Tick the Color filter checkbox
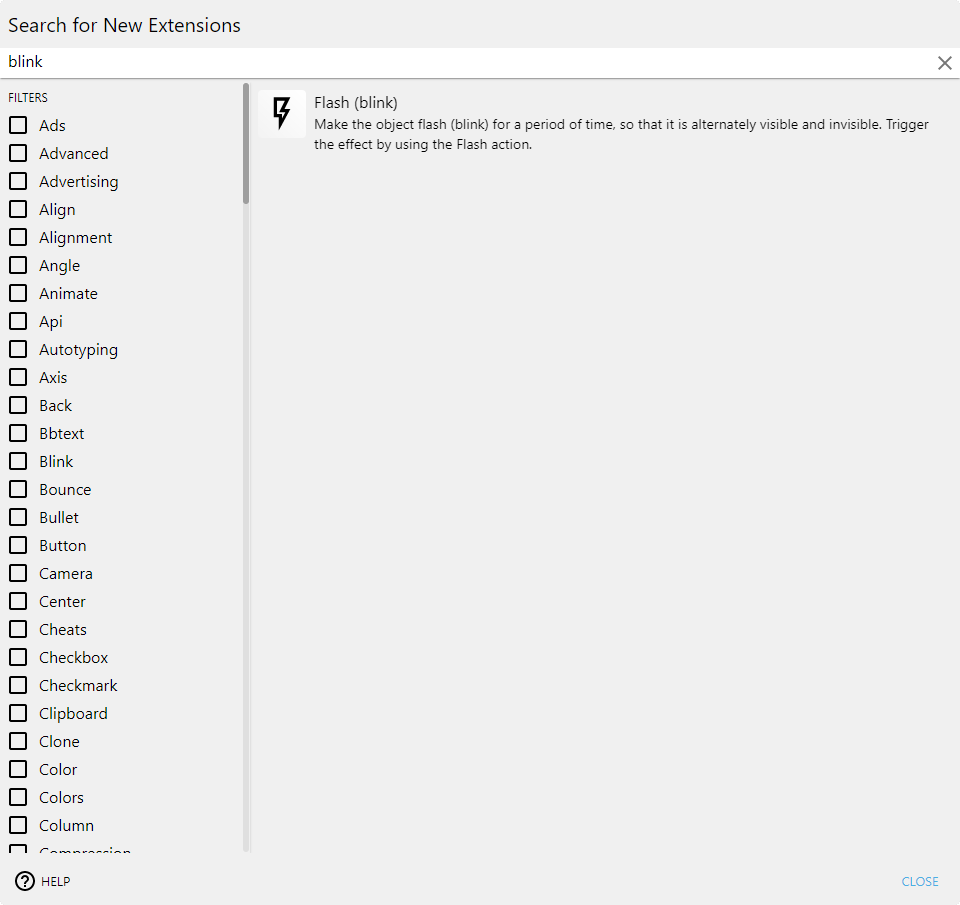 (x=18, y=769)
